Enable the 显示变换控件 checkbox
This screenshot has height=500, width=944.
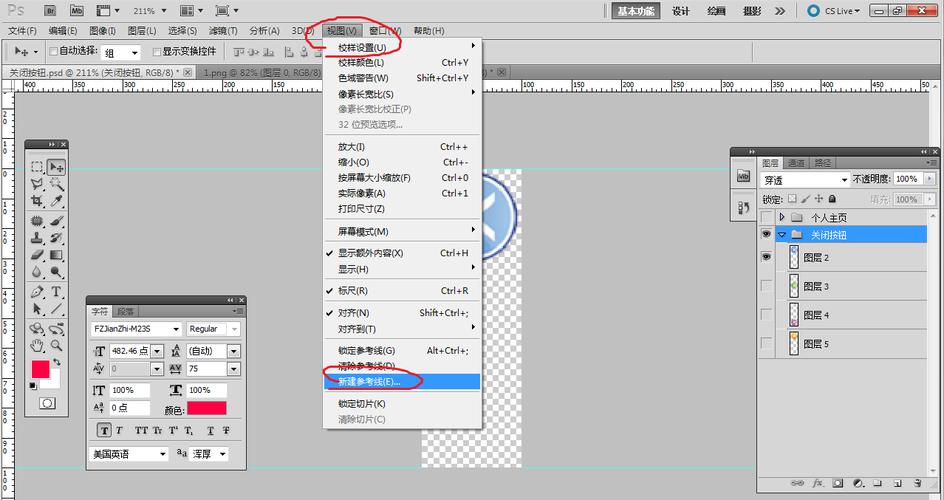pyautogui.click(x=157, y=52)
